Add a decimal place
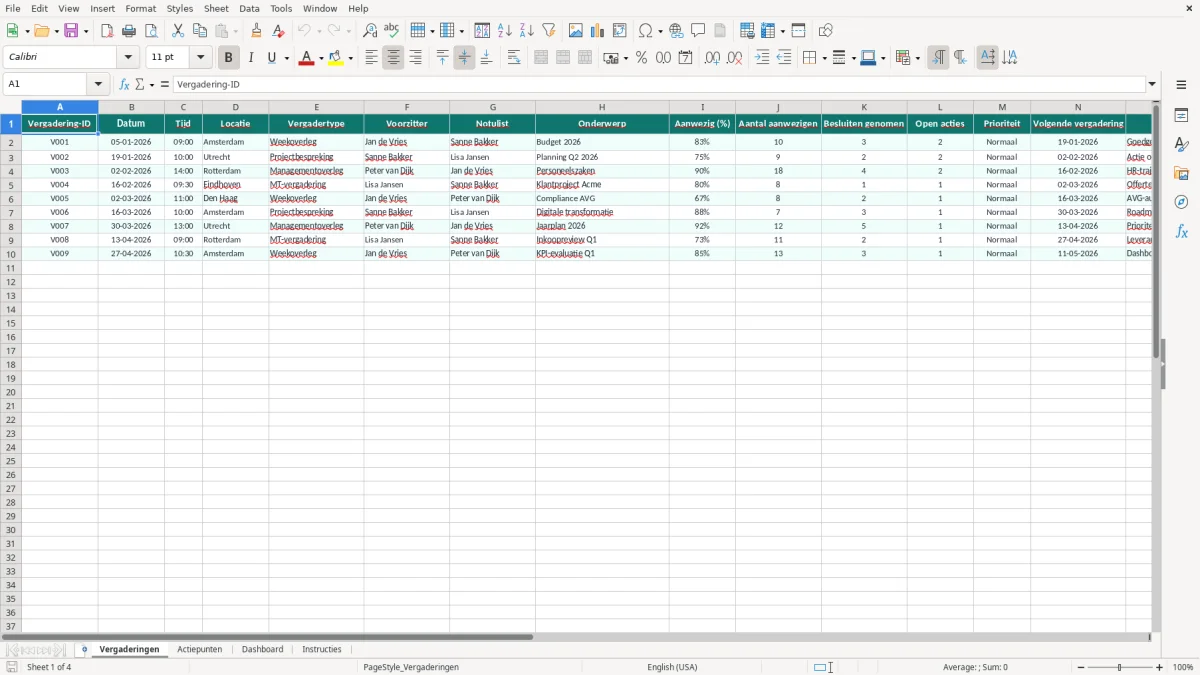 [x=712, y=58]
